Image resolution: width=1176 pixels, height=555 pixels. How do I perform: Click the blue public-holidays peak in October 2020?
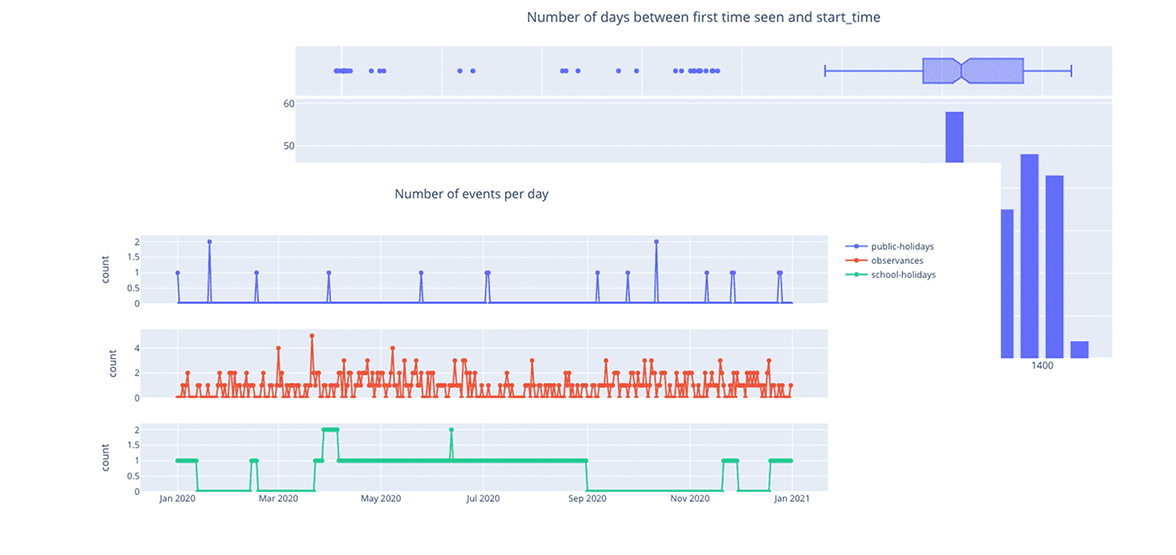656,241
